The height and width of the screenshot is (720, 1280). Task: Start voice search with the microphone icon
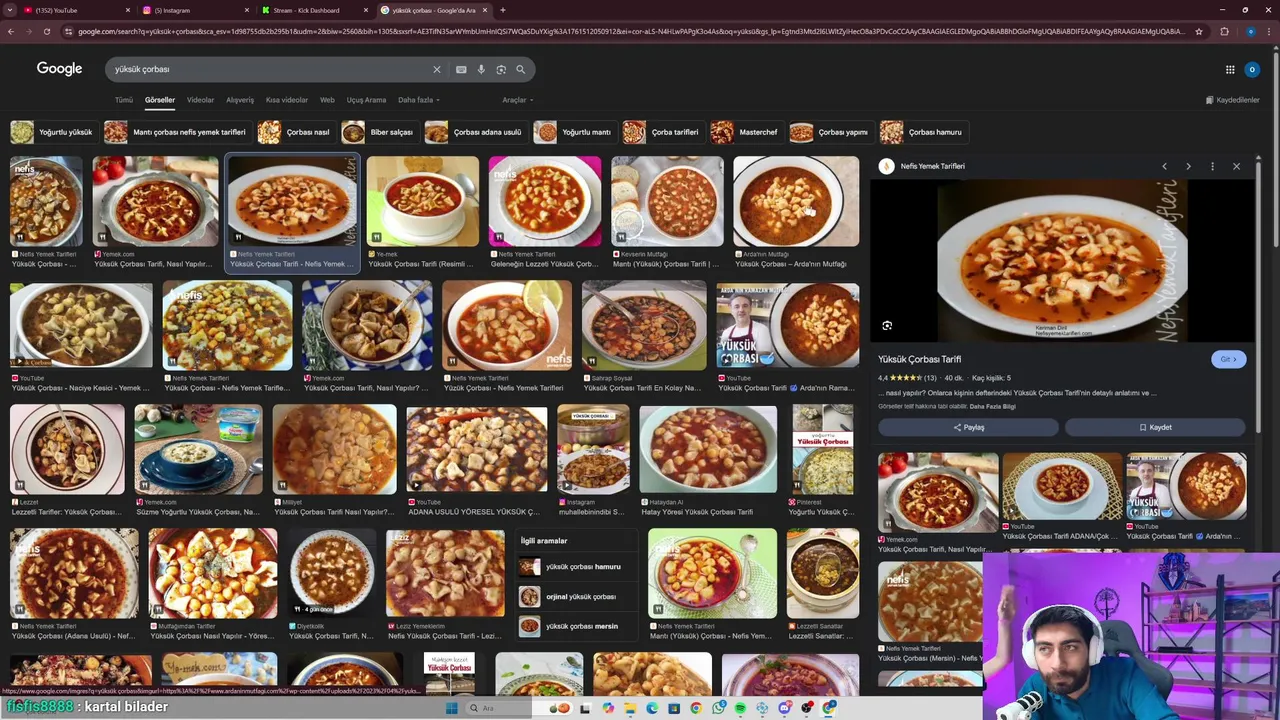481,69
